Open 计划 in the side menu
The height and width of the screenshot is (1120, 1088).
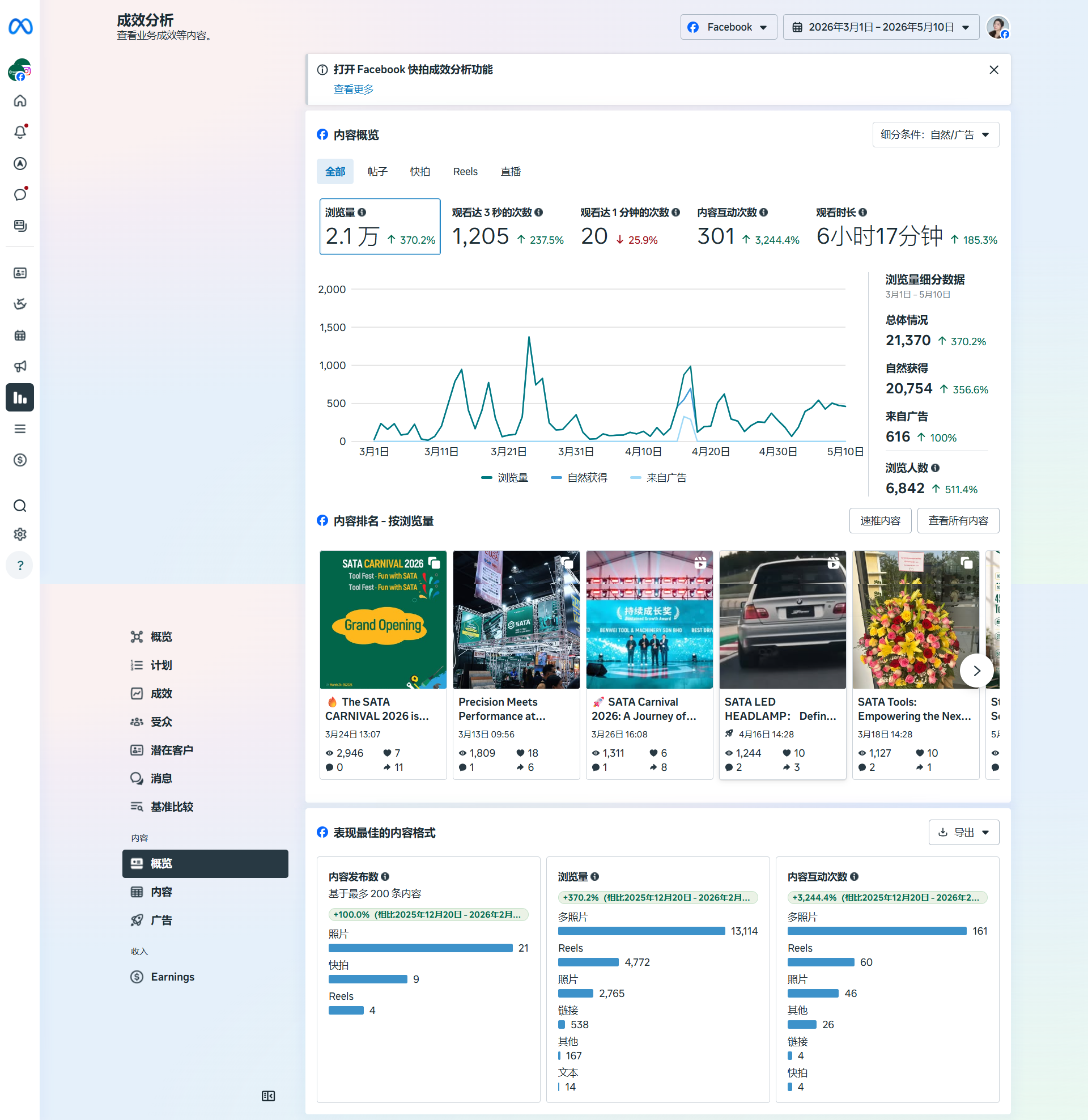(x=205, y=665)
